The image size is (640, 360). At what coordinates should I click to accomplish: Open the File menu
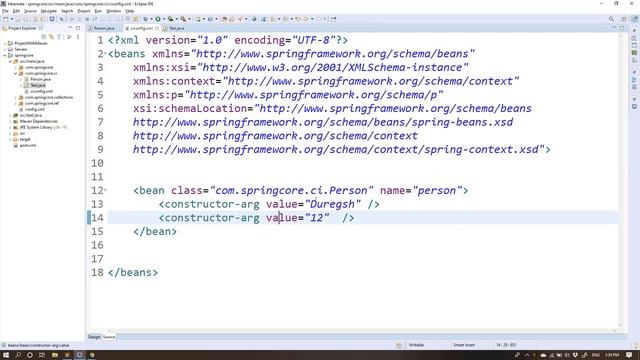point(5,11)
